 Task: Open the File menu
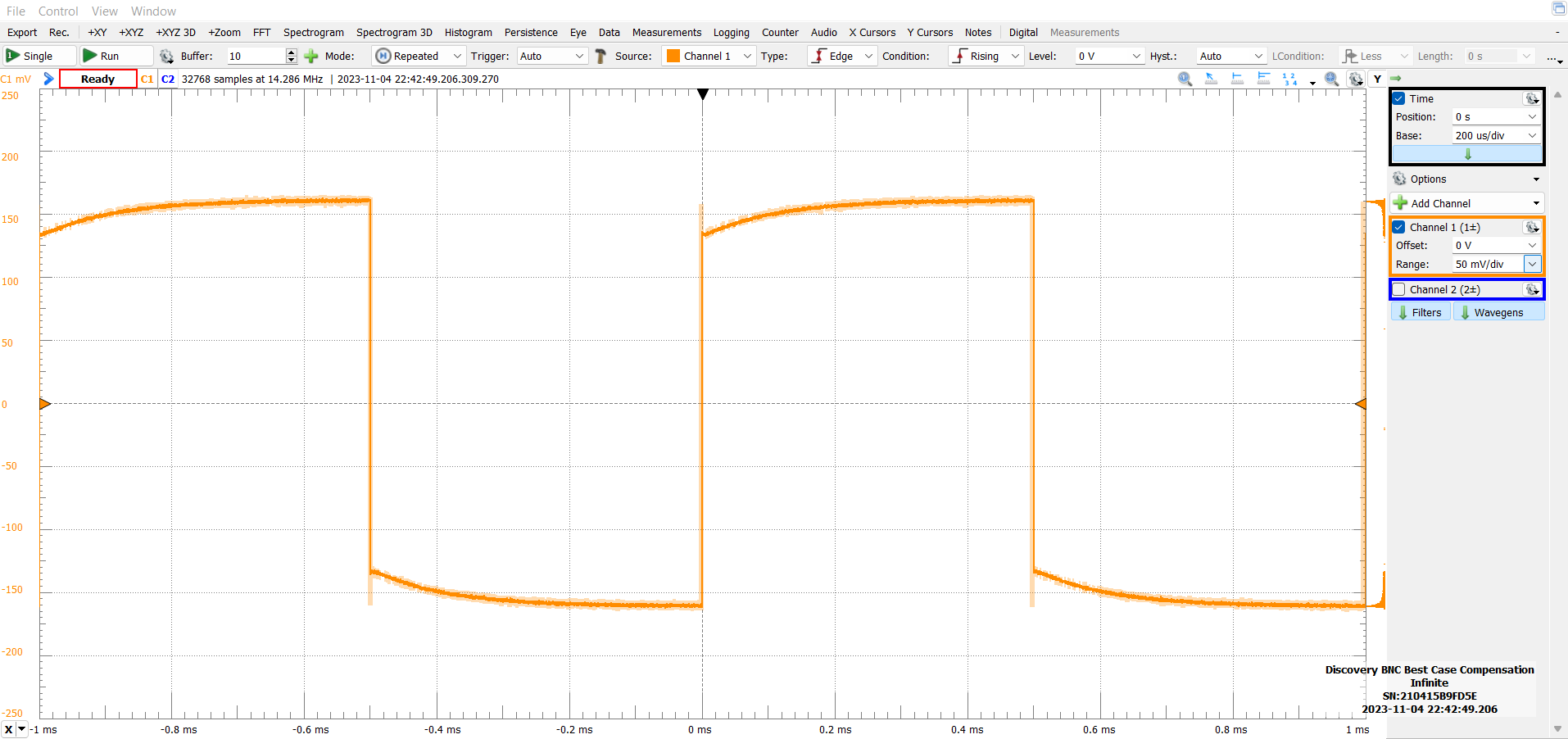coord(16,11)
